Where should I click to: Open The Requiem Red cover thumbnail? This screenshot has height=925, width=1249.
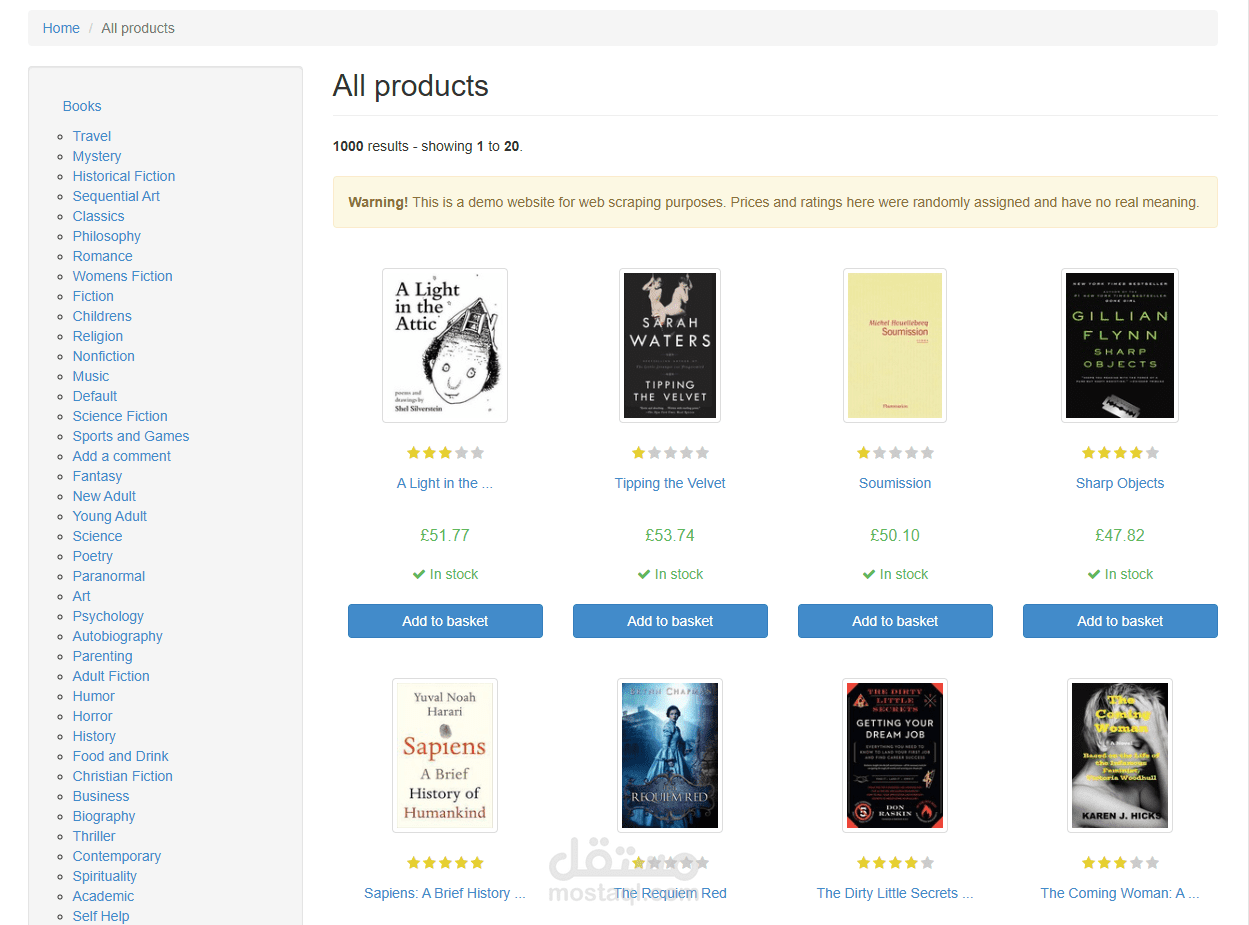click(x=670, y=755)
